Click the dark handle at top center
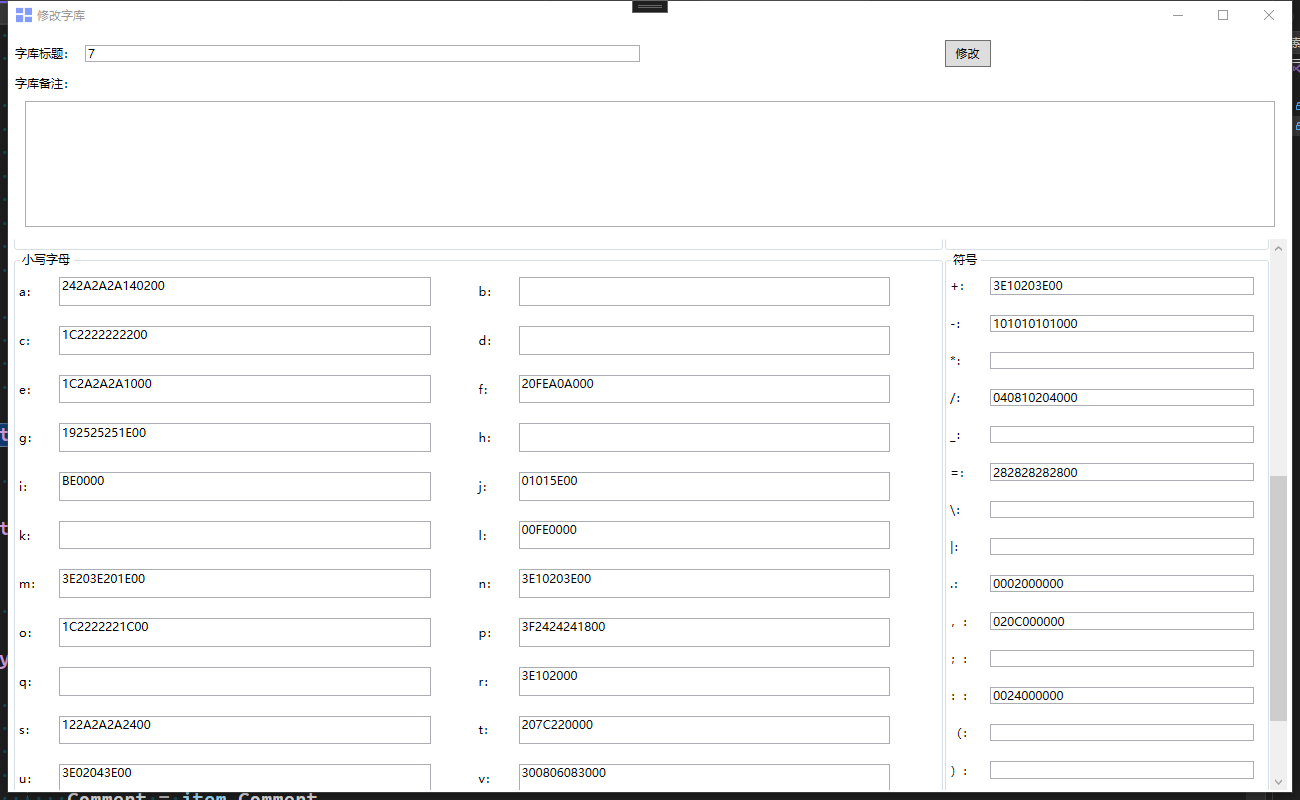This screenshot has width=1300, height=800. pyautogui.click(x=650, y=6)
